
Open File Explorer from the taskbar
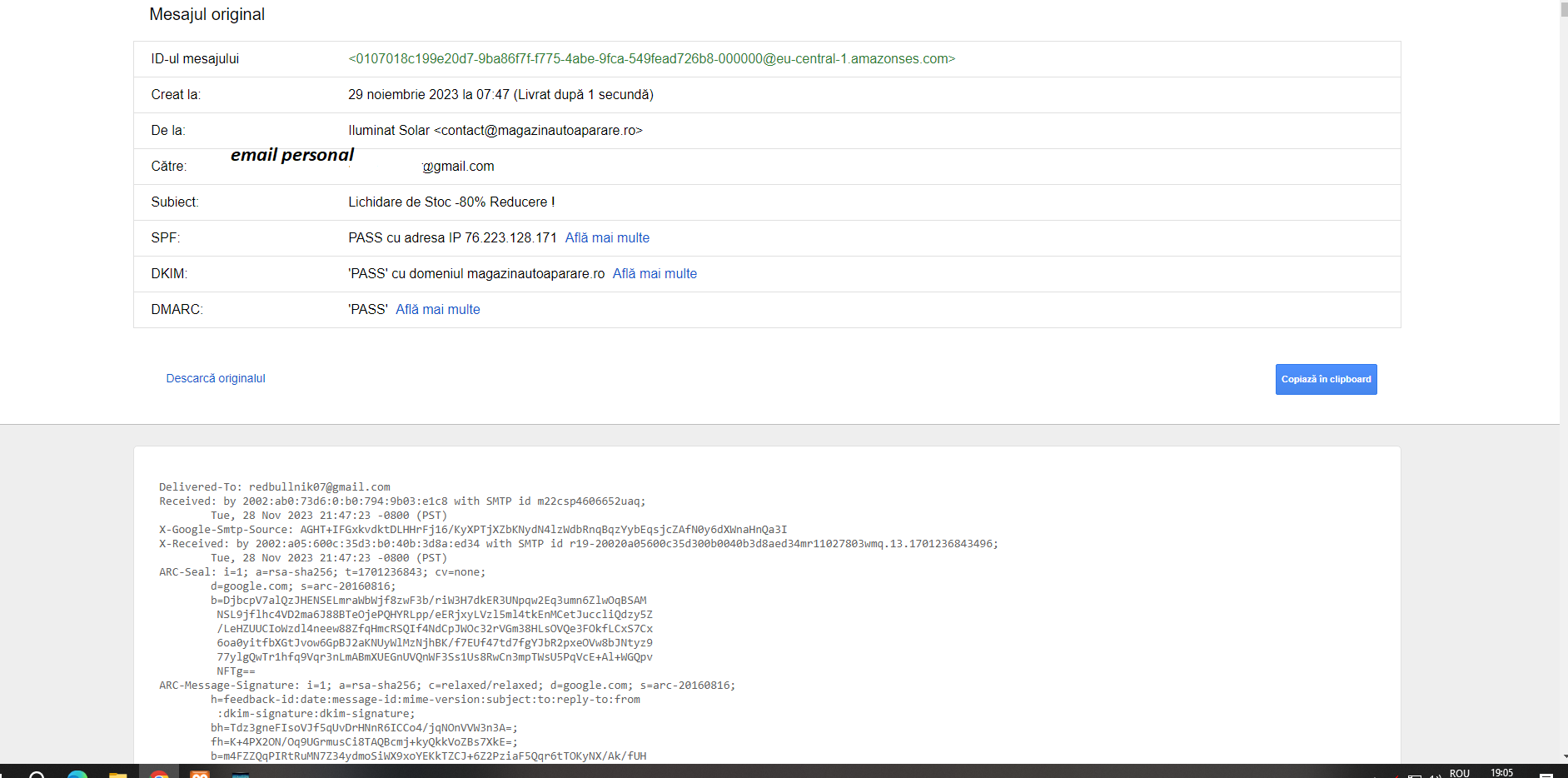pos(118,775)
